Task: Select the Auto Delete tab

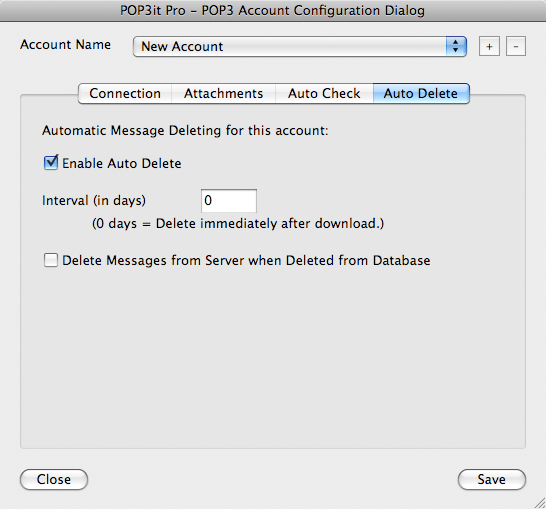Action: pyautogui.click(x=421, y=93)
